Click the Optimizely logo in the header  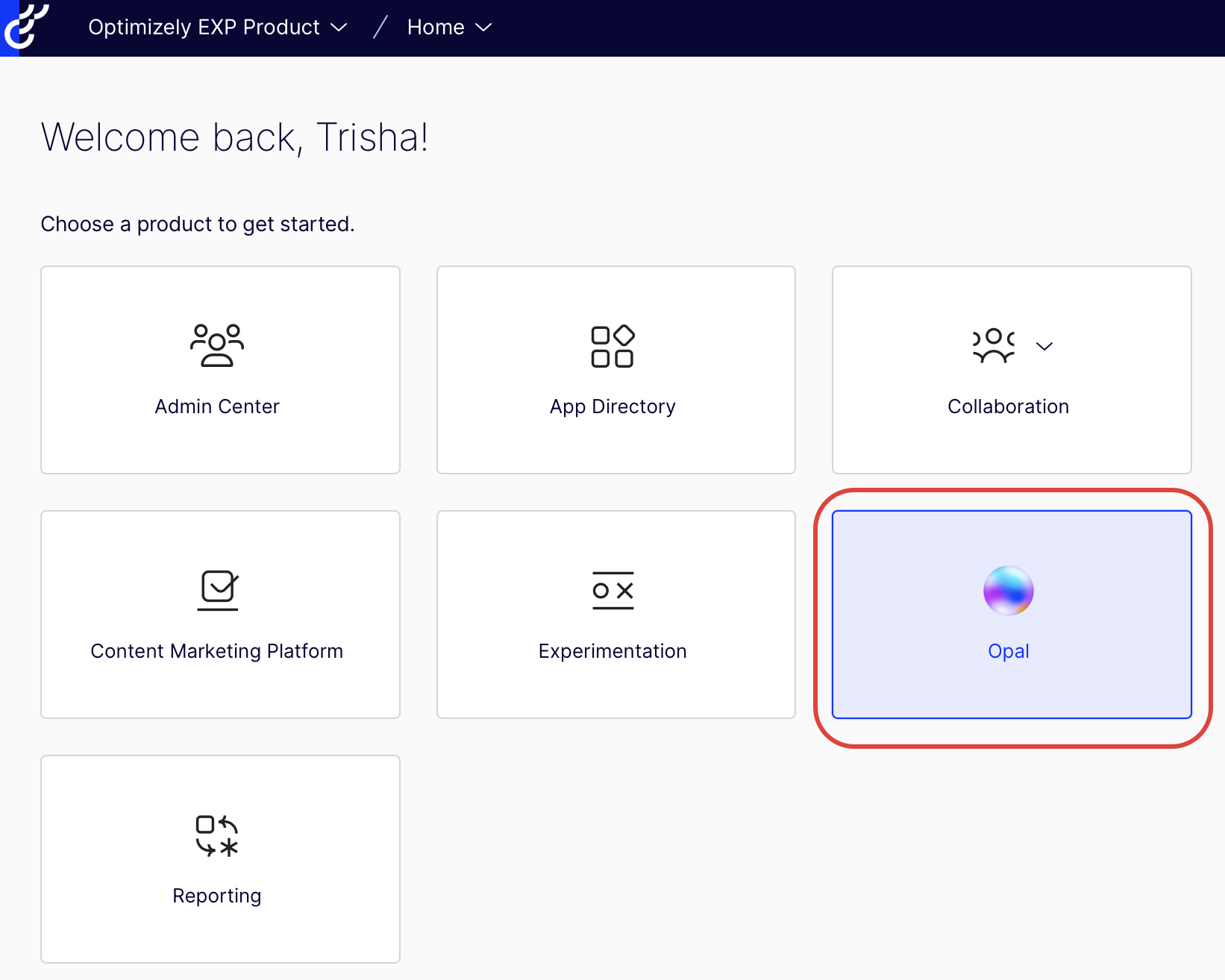coord(25,27)
